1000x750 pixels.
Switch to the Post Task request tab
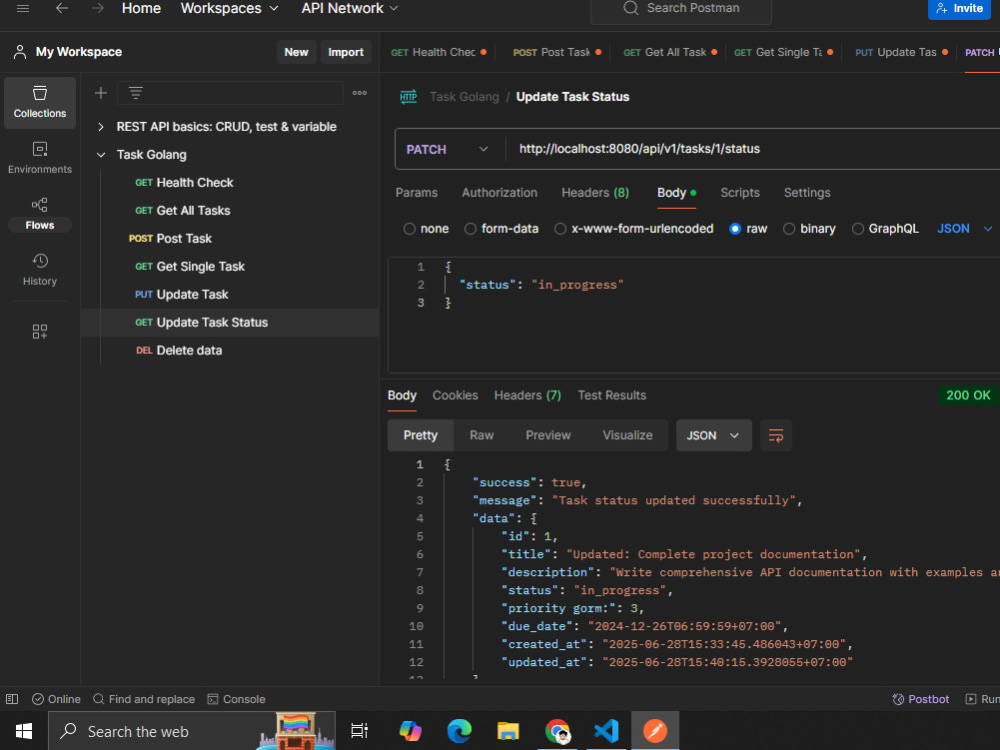click(556, 52)
